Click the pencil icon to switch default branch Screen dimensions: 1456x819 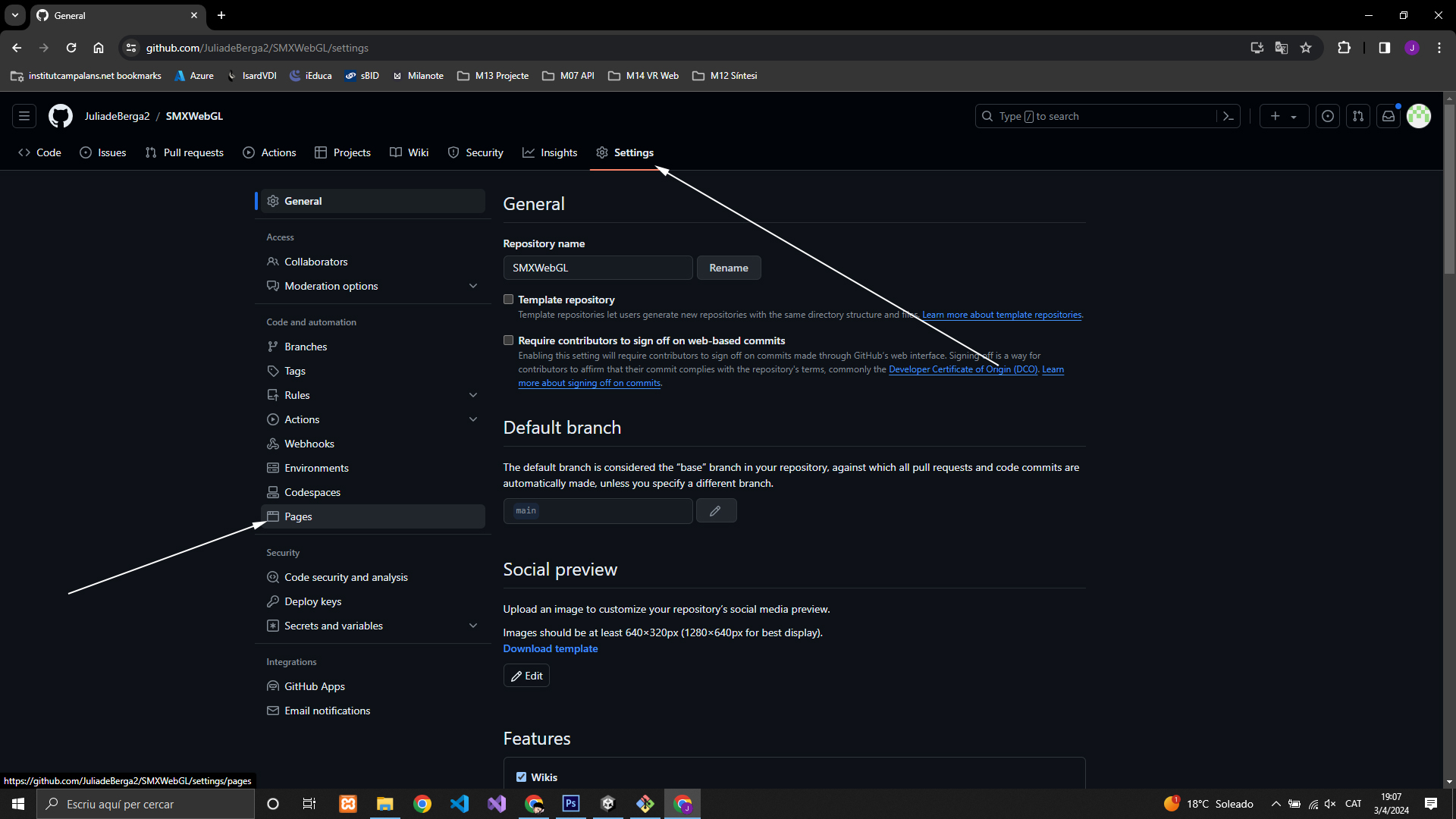pyautogui.click(x=715, y=511)
